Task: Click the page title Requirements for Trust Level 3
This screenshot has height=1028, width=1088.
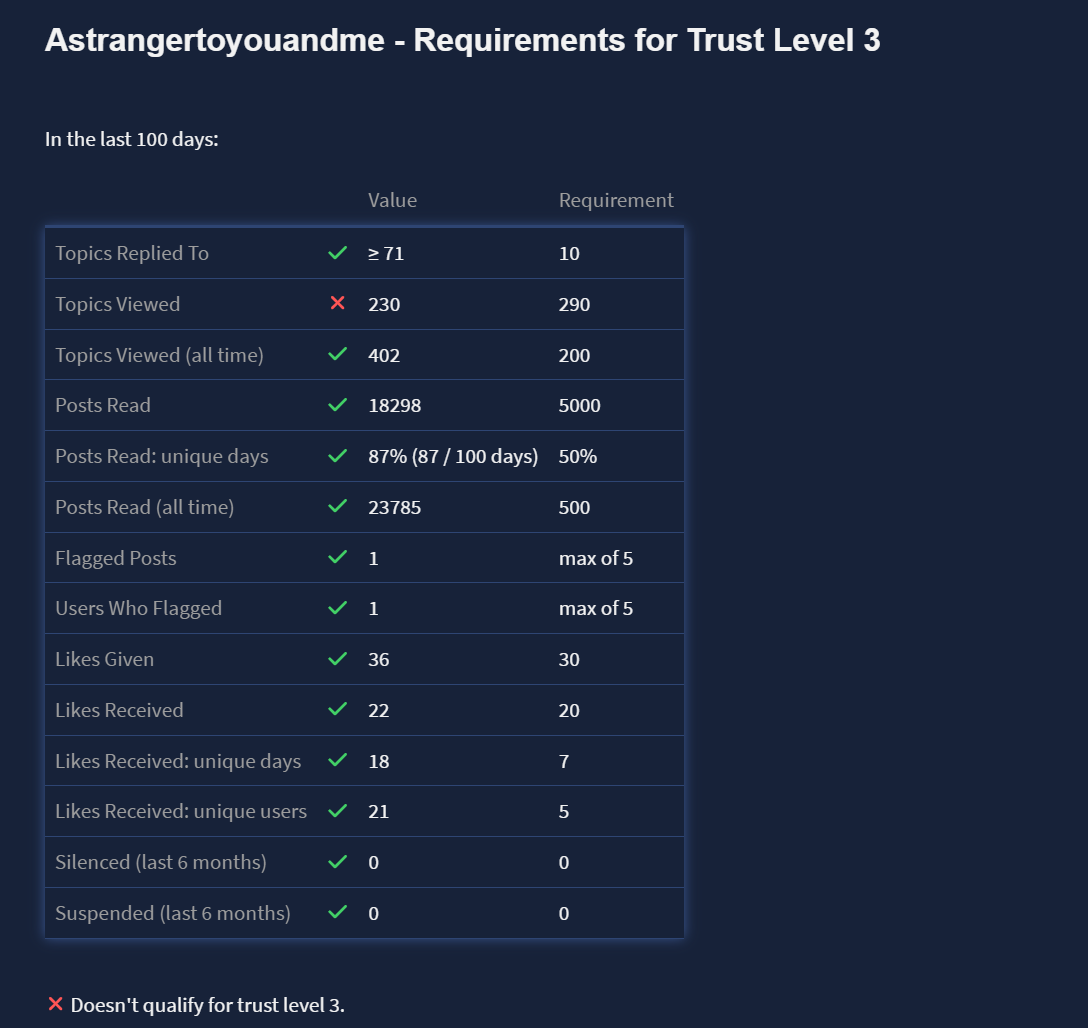Action: tap(462, 40)
